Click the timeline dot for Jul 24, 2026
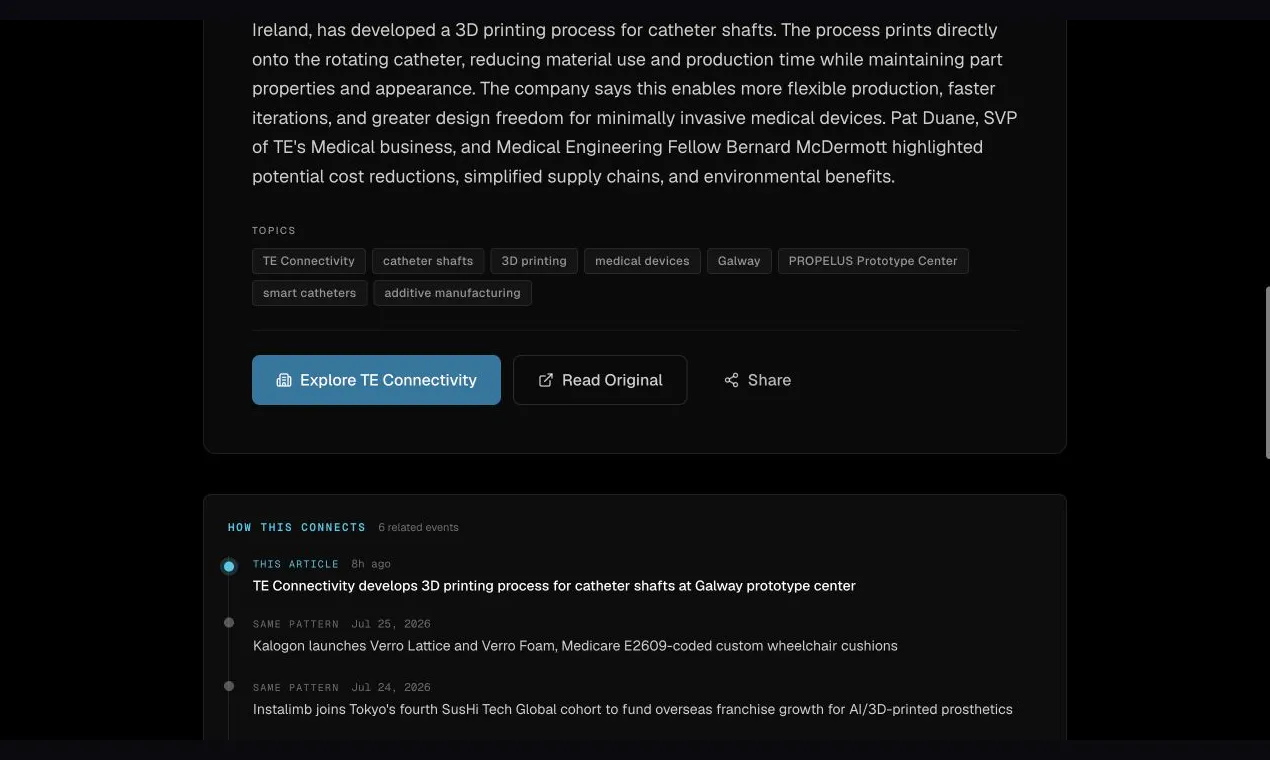 pyautogui.click(x=229, y=686)
